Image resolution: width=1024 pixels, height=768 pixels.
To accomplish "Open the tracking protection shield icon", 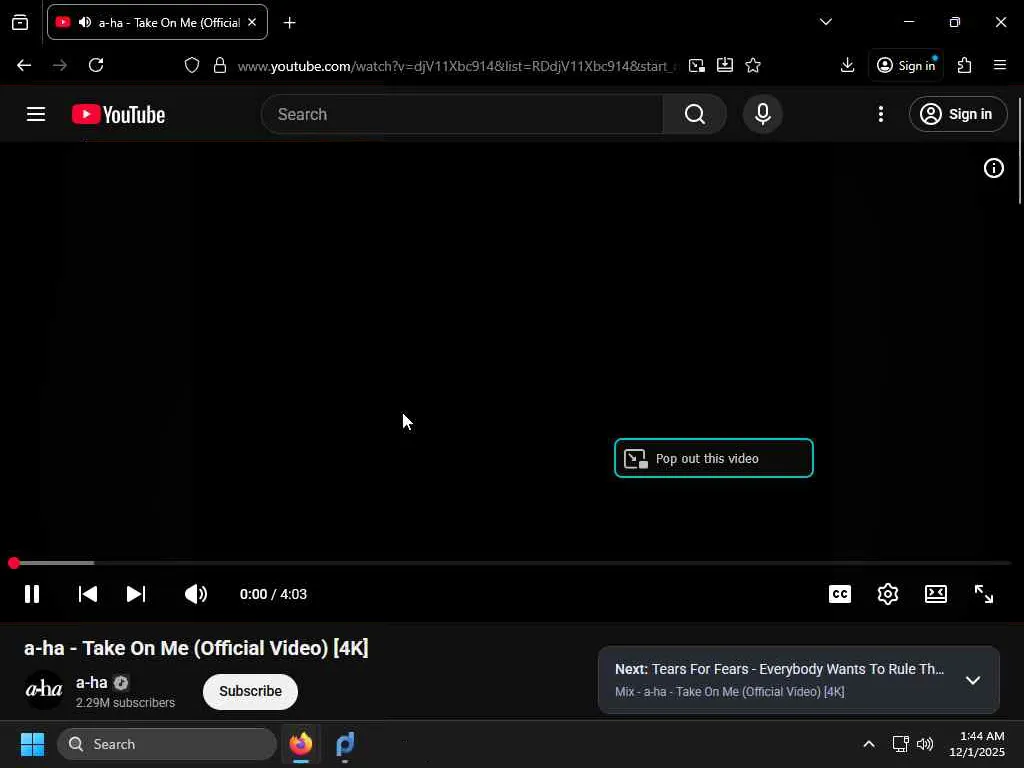I will coord(191,65).
